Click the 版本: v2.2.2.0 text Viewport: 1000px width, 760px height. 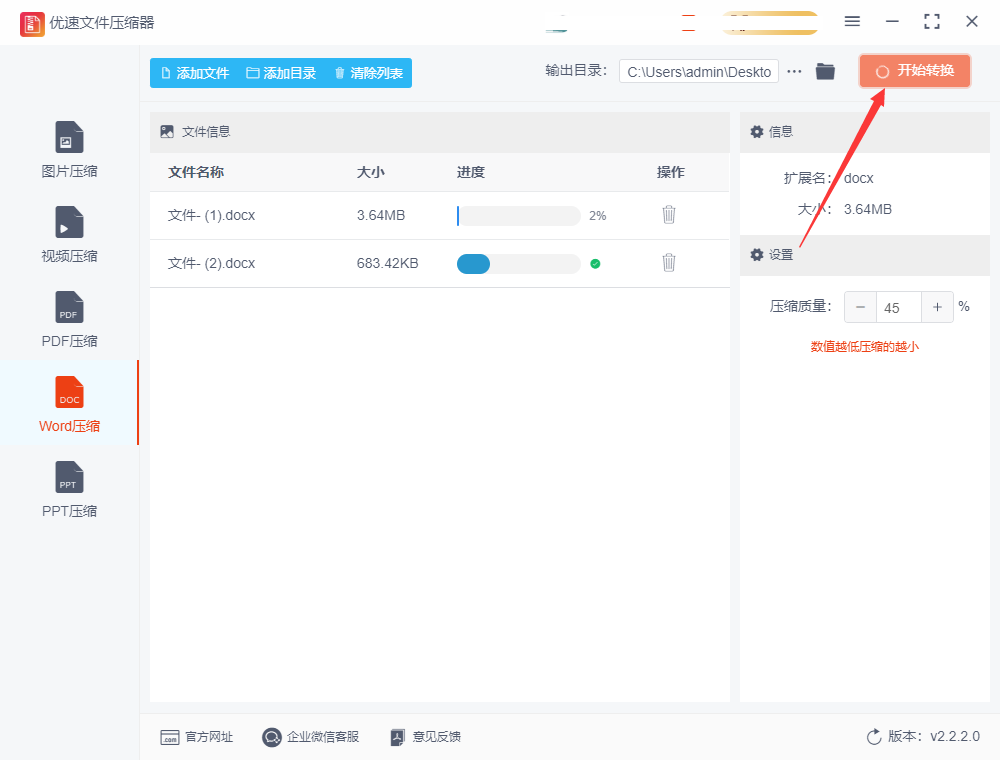click(934, 736)
